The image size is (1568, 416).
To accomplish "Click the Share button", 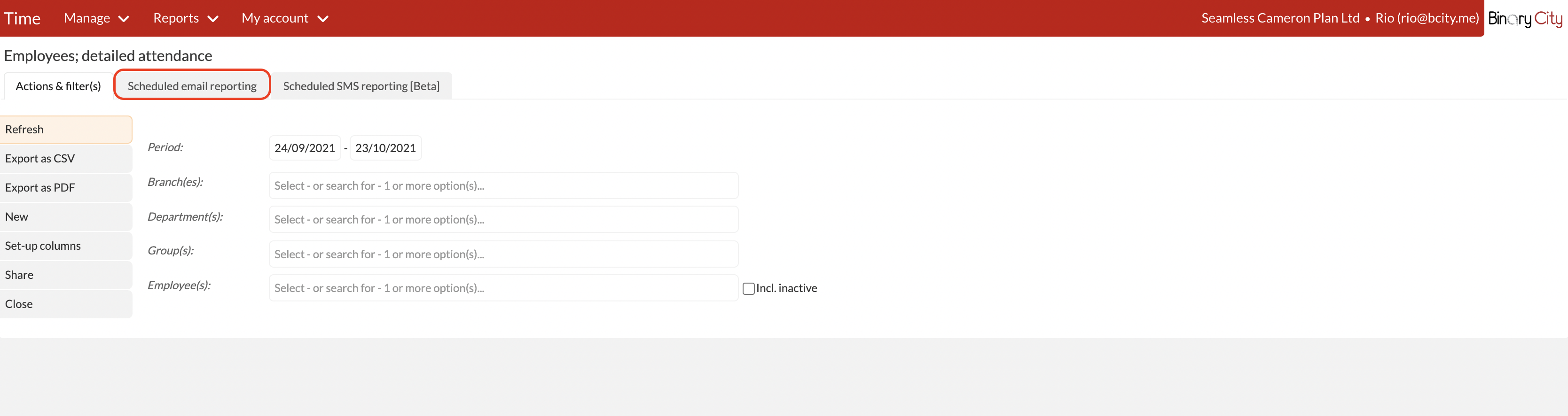I will tap(66, 276).
